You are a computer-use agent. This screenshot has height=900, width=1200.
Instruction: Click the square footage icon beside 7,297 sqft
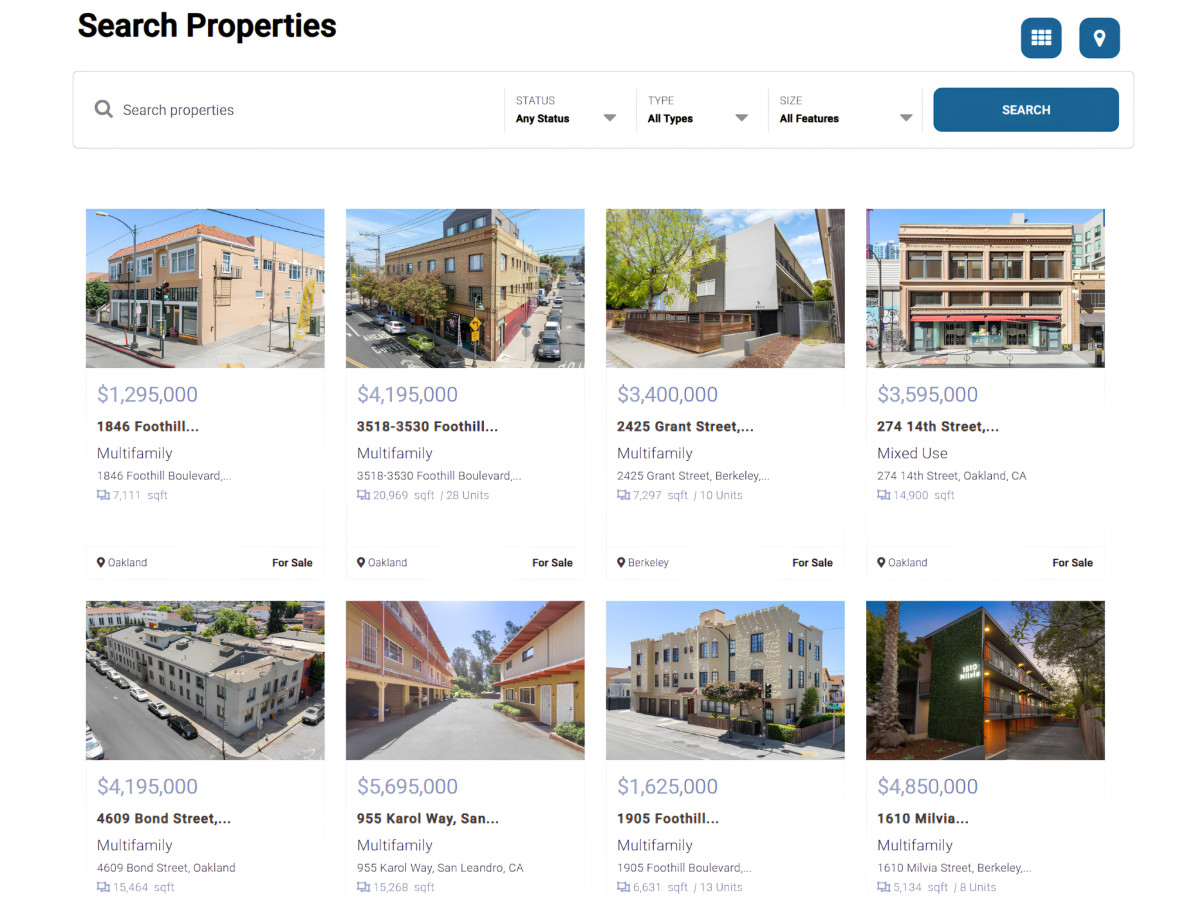coord(623,495)
